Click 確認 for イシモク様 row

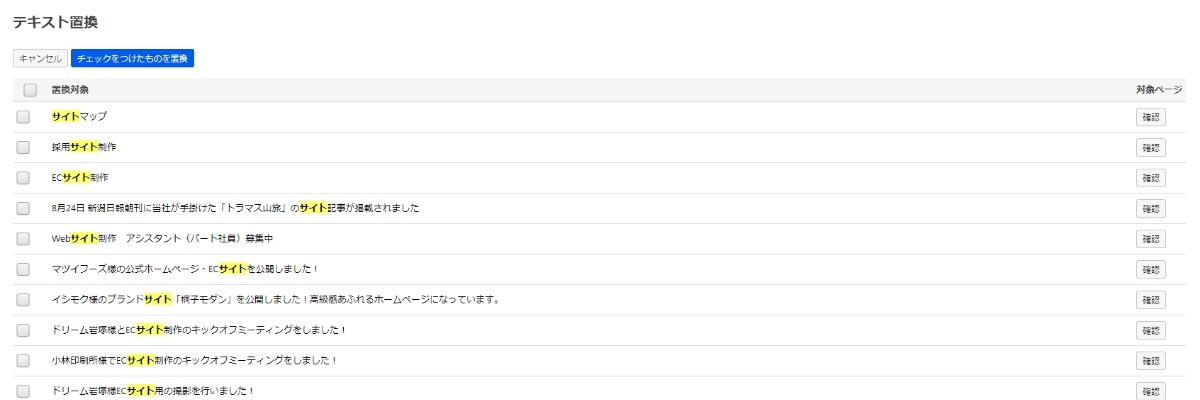click(1150, 300)
